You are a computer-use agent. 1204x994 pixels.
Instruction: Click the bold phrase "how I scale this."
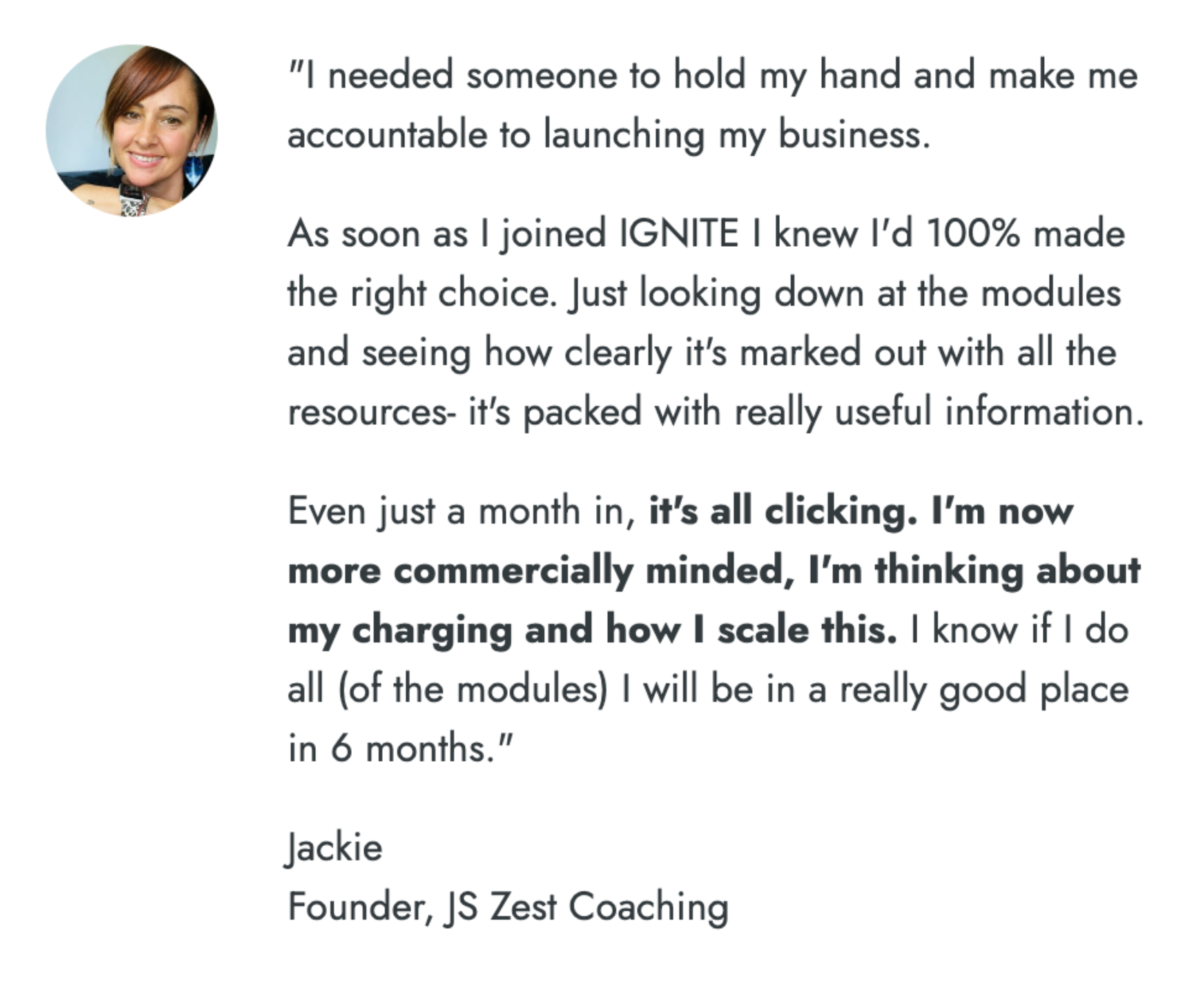click(751, 630)
